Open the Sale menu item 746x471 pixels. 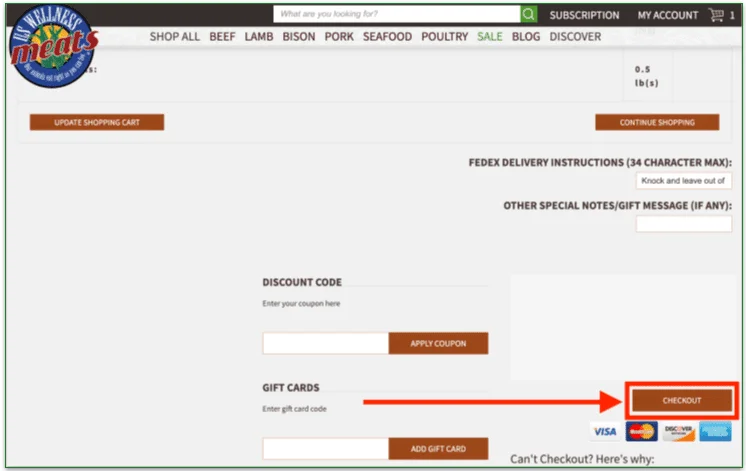coord(490,37)
